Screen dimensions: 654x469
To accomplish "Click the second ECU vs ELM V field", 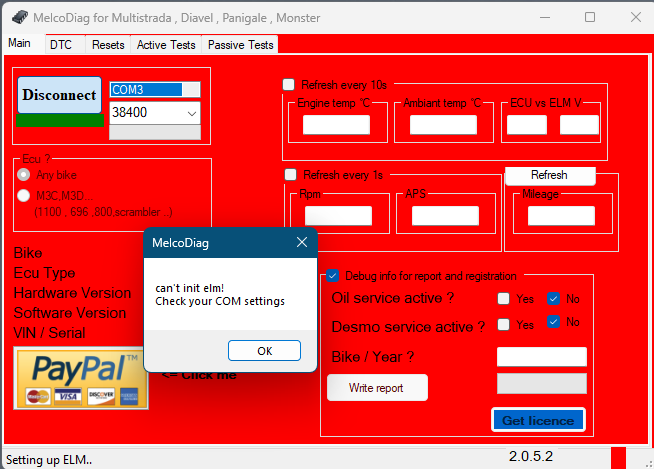I will click(579, 125).
